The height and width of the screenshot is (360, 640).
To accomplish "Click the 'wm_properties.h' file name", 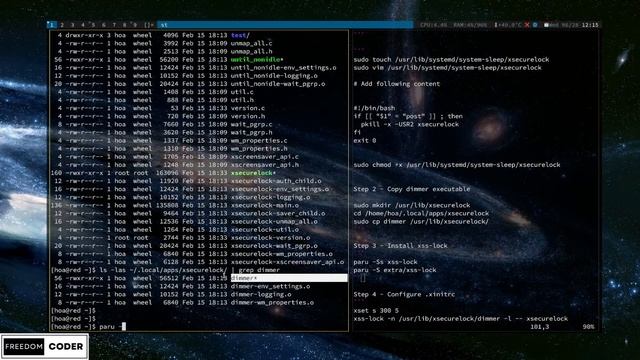I will 259,149.
